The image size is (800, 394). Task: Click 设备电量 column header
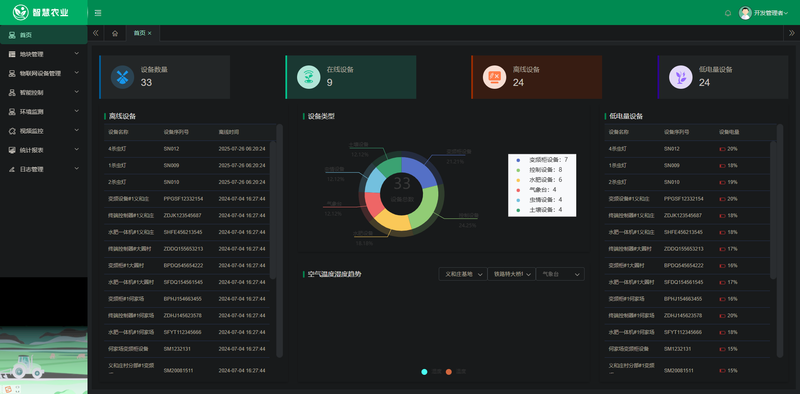[729, 132]
